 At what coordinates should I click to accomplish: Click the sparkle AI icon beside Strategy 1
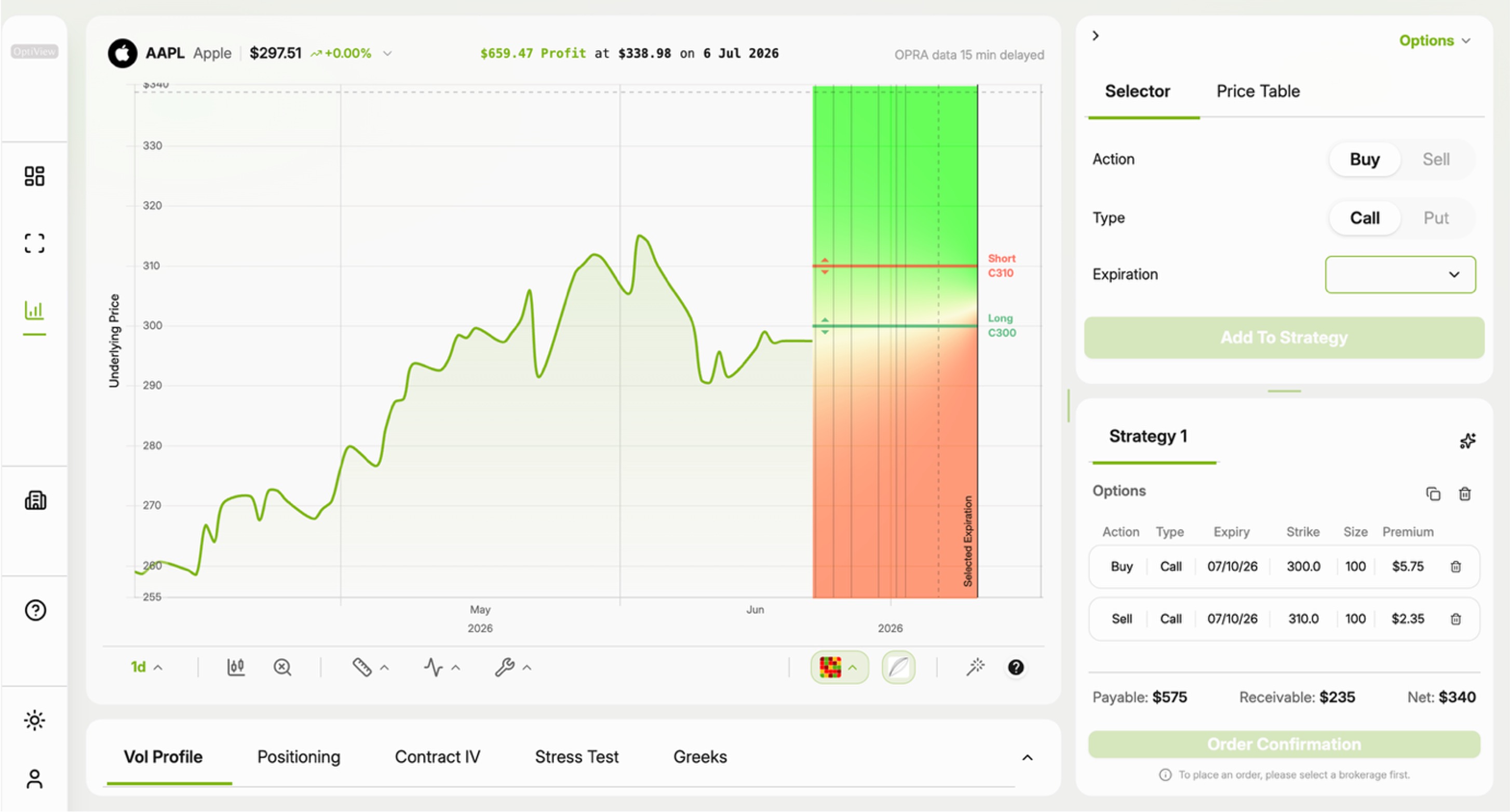point(1467,441)
